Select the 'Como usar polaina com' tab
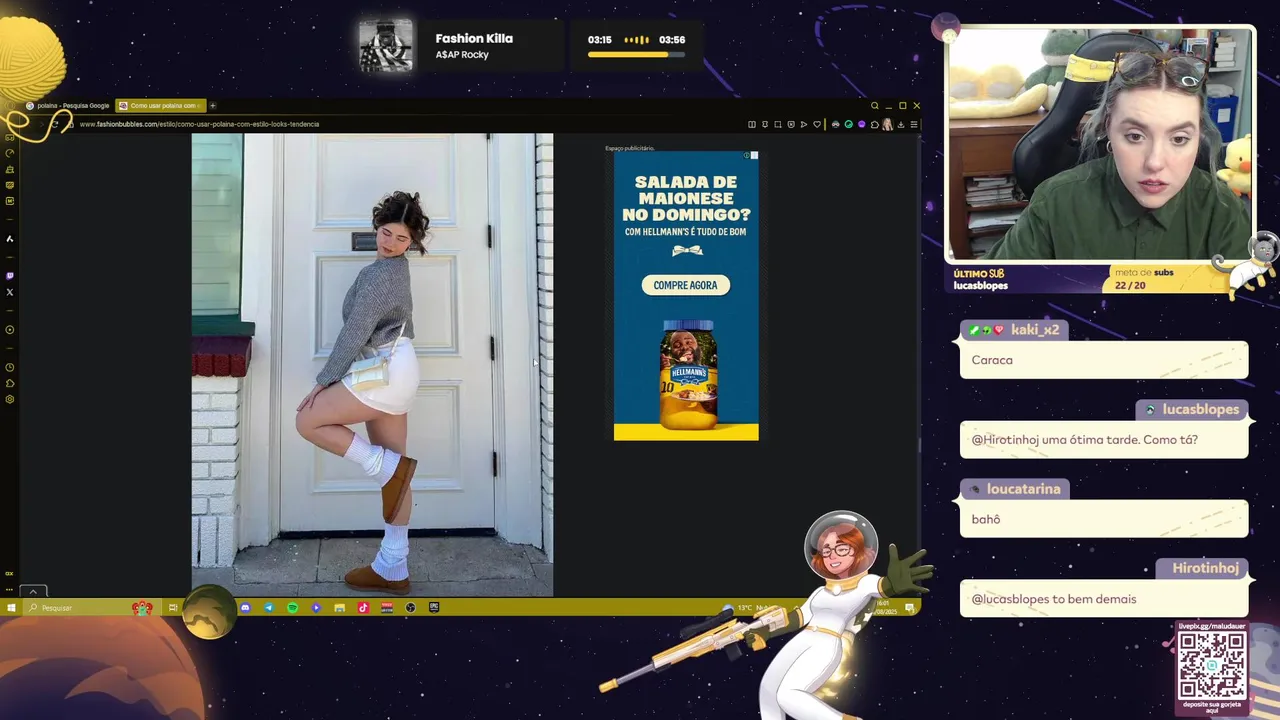The image size is (1280, 720). [161, 105]
